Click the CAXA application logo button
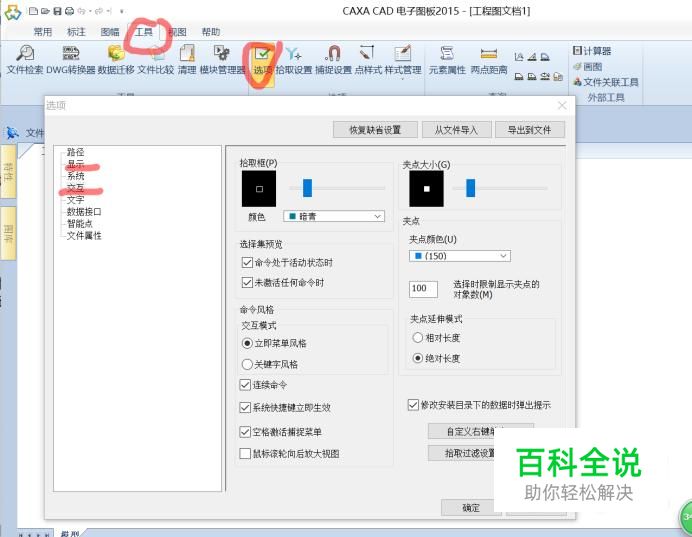Screen dimensions: 692x537 pyautogui.click(x=12, y=12)
